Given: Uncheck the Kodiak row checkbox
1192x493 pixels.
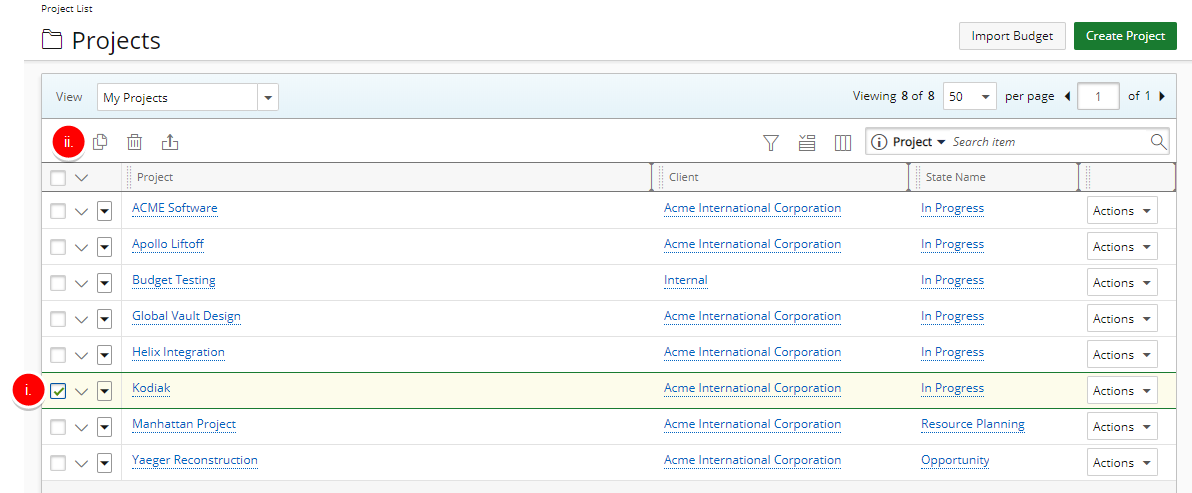Looking at the screenshot, I should pos(58,391).
